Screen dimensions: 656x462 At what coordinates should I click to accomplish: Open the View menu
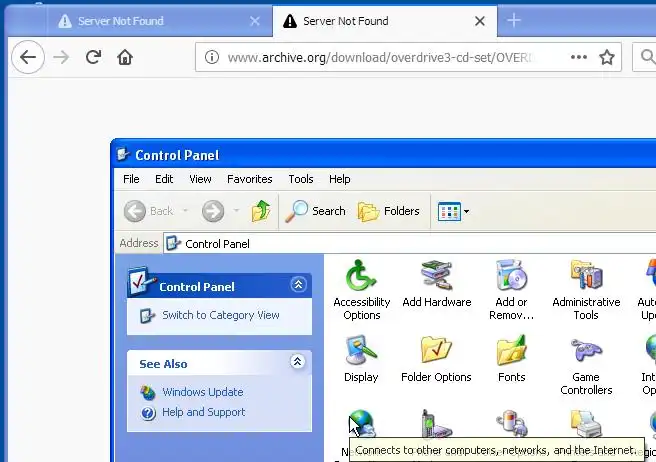200,179
